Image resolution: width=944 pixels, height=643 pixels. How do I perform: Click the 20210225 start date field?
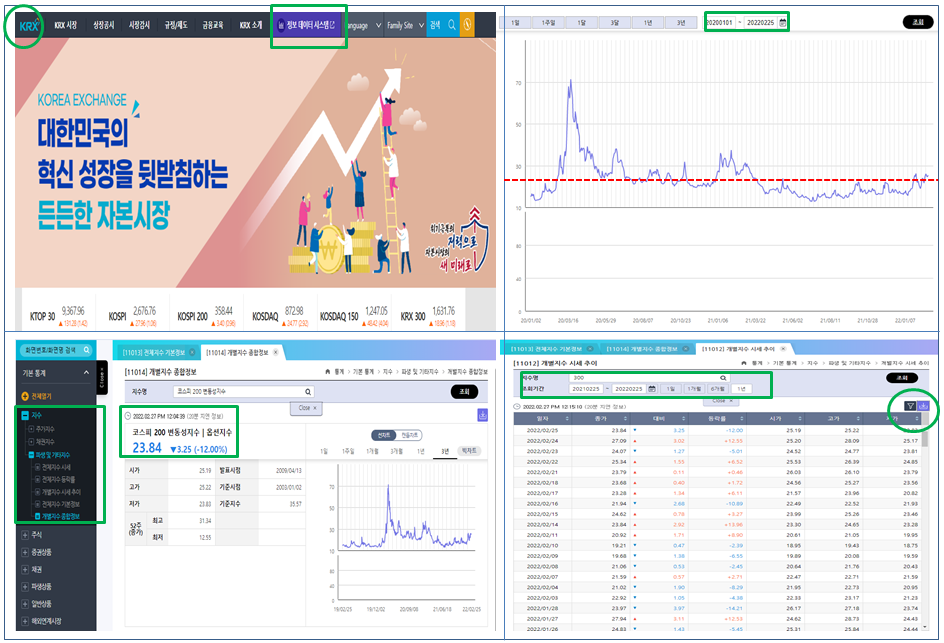586,389
